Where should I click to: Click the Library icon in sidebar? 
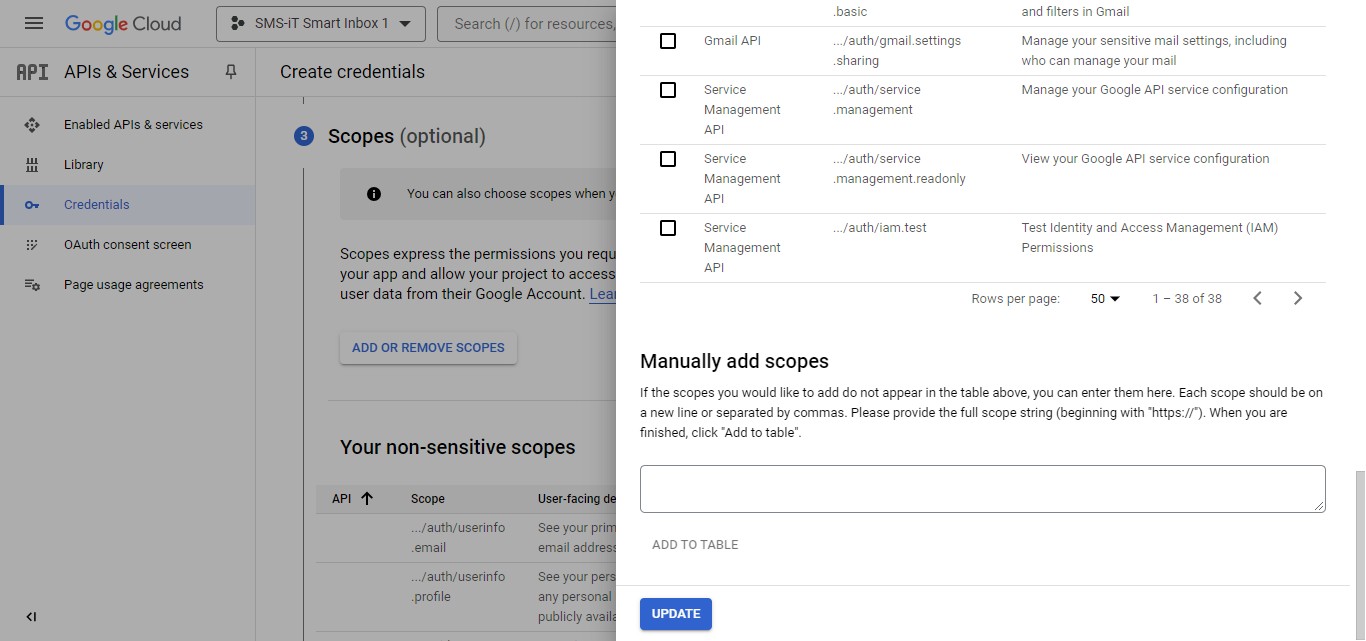32,165
